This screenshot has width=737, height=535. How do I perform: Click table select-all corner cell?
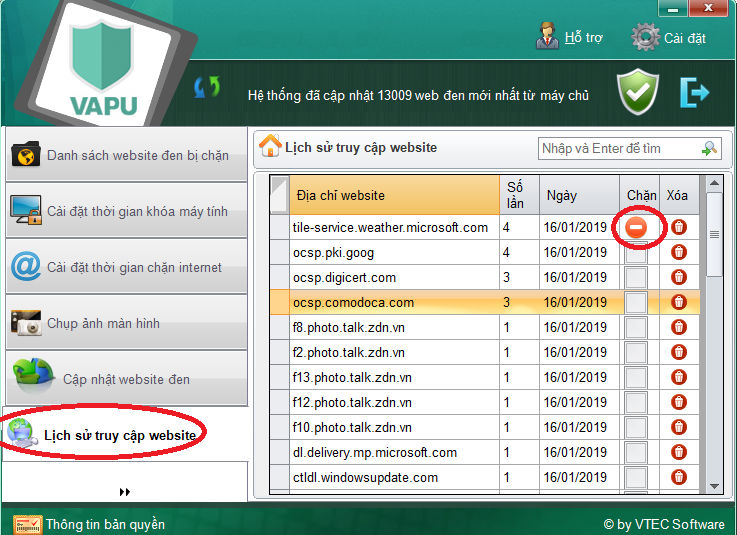tap(280, 195)
